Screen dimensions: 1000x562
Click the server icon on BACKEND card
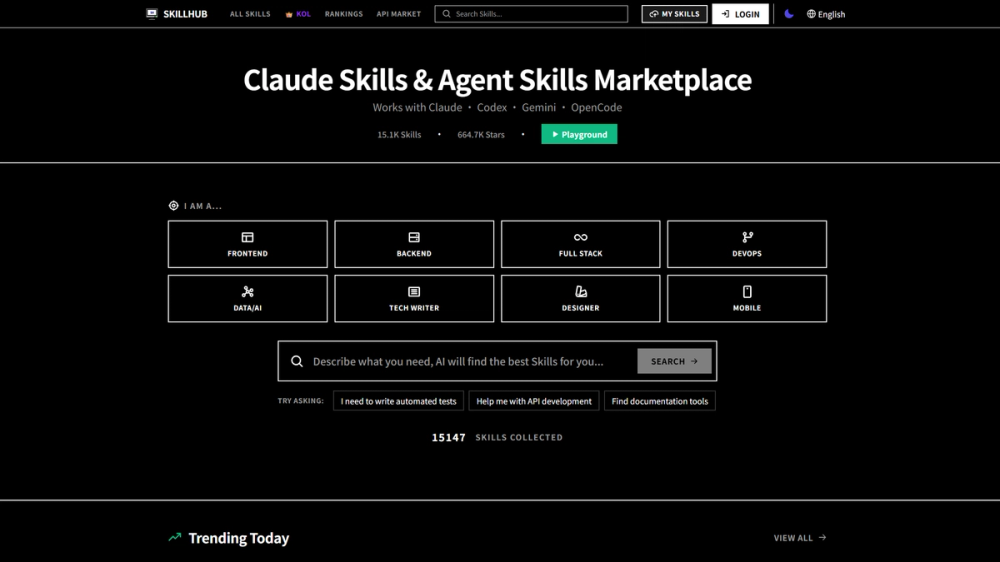click(x=414, y=237)
